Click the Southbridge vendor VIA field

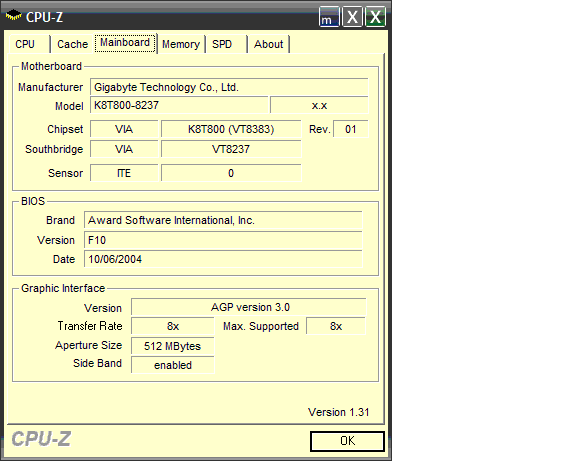click(x=124, y=149)
